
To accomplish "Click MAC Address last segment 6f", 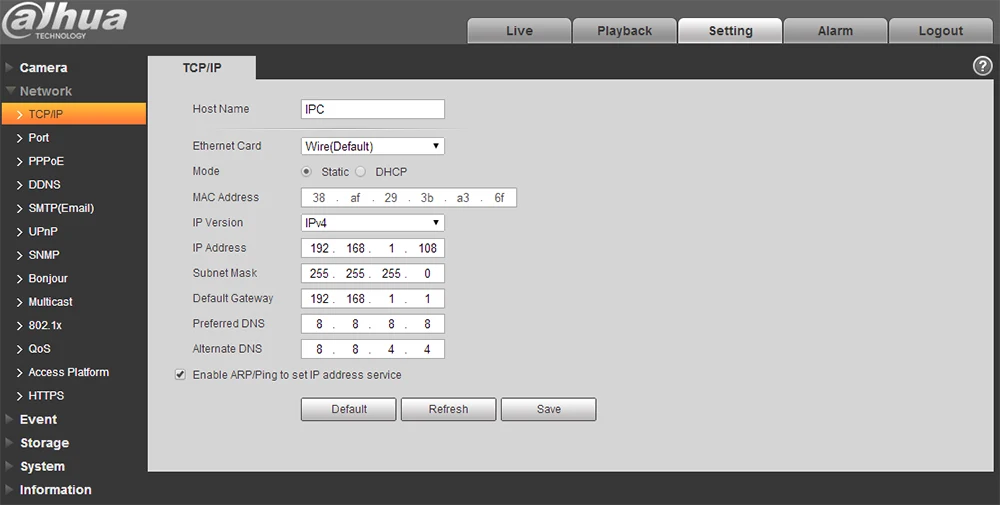I will coord(499,198).
